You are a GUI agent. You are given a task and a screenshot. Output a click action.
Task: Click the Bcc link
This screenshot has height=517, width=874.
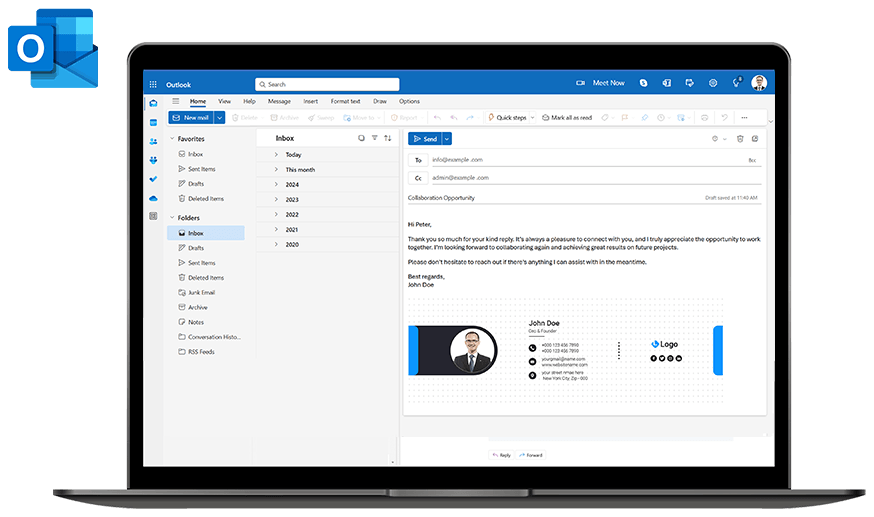752,160
